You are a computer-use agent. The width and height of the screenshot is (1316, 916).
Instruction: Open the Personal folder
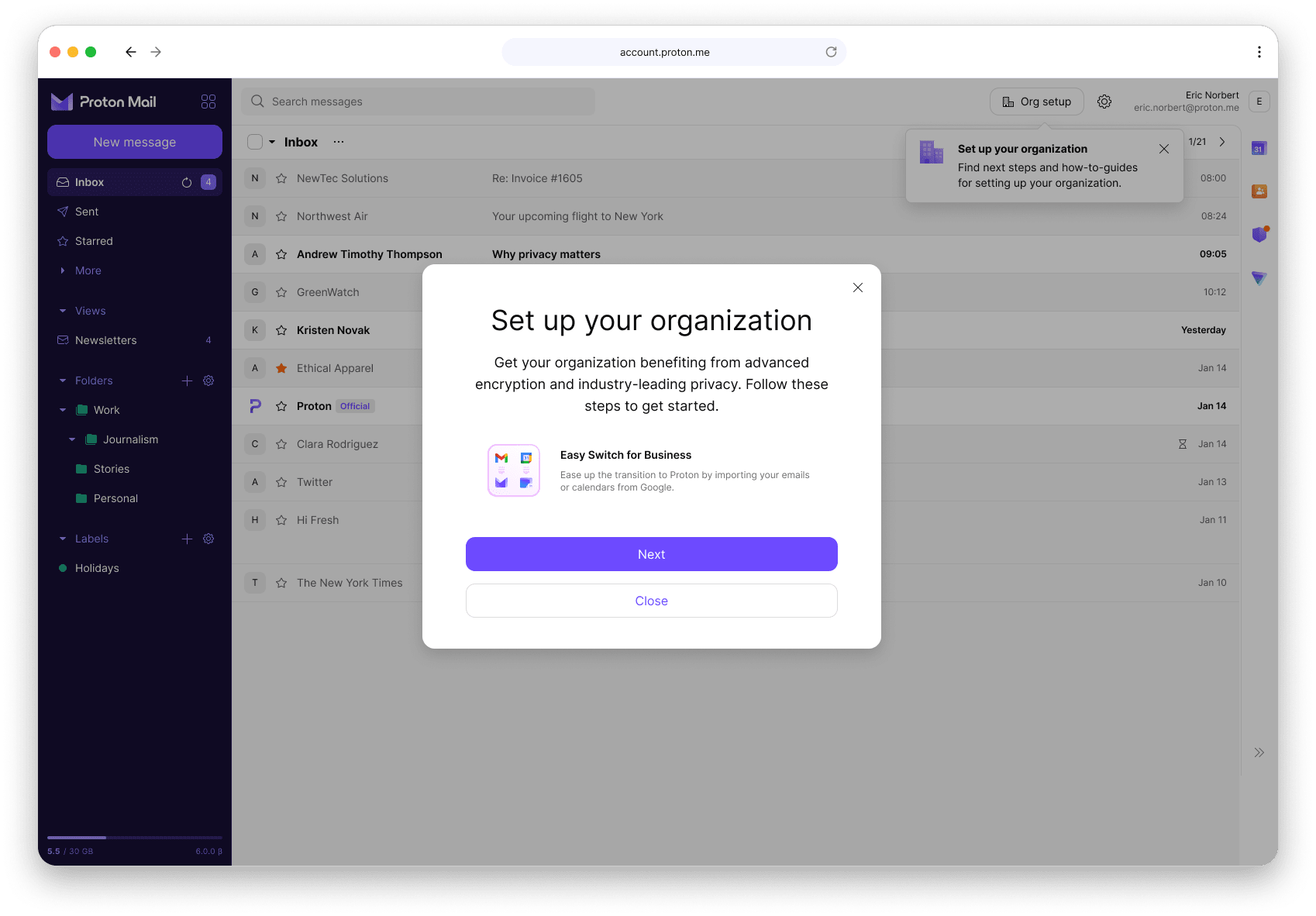tap(135, 498)
